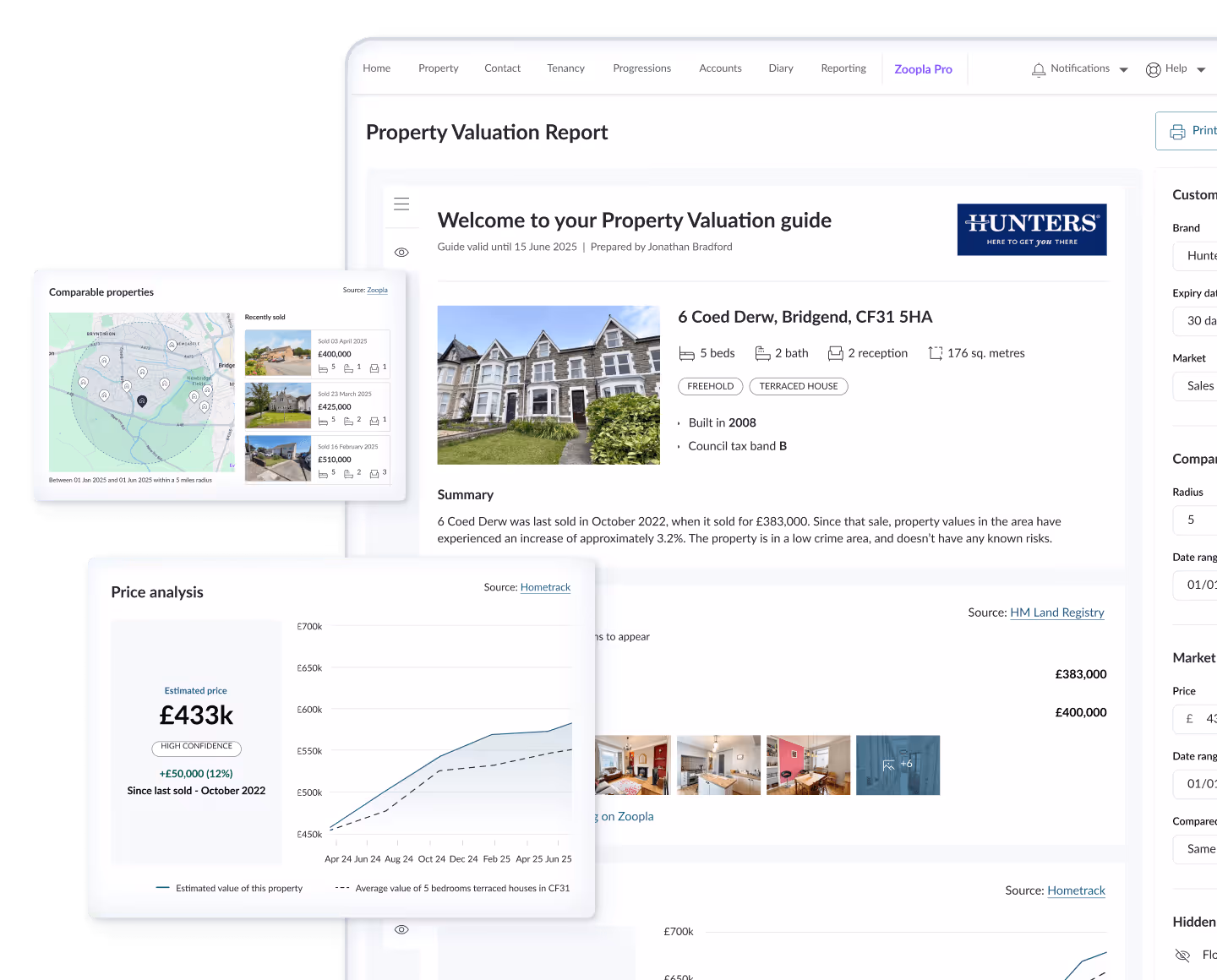This screenshot has width=1217, height=980.
Task: Open the Expiry date dropdown
Action: (1195, 321)
